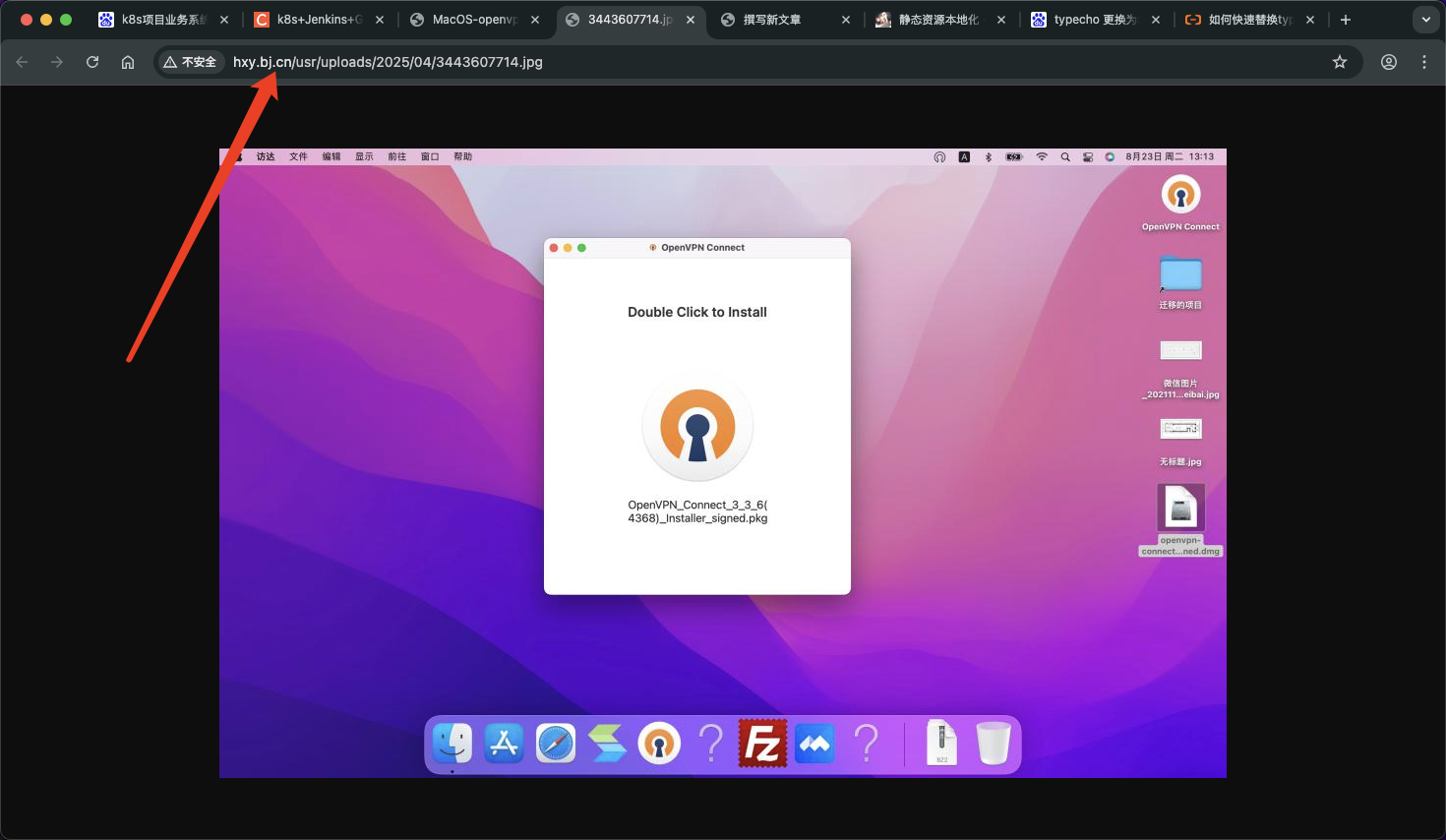1446x840 pixels.
Task: Click the openvpn-connect dmg desktop file
Action: [x=1180, y=509]
